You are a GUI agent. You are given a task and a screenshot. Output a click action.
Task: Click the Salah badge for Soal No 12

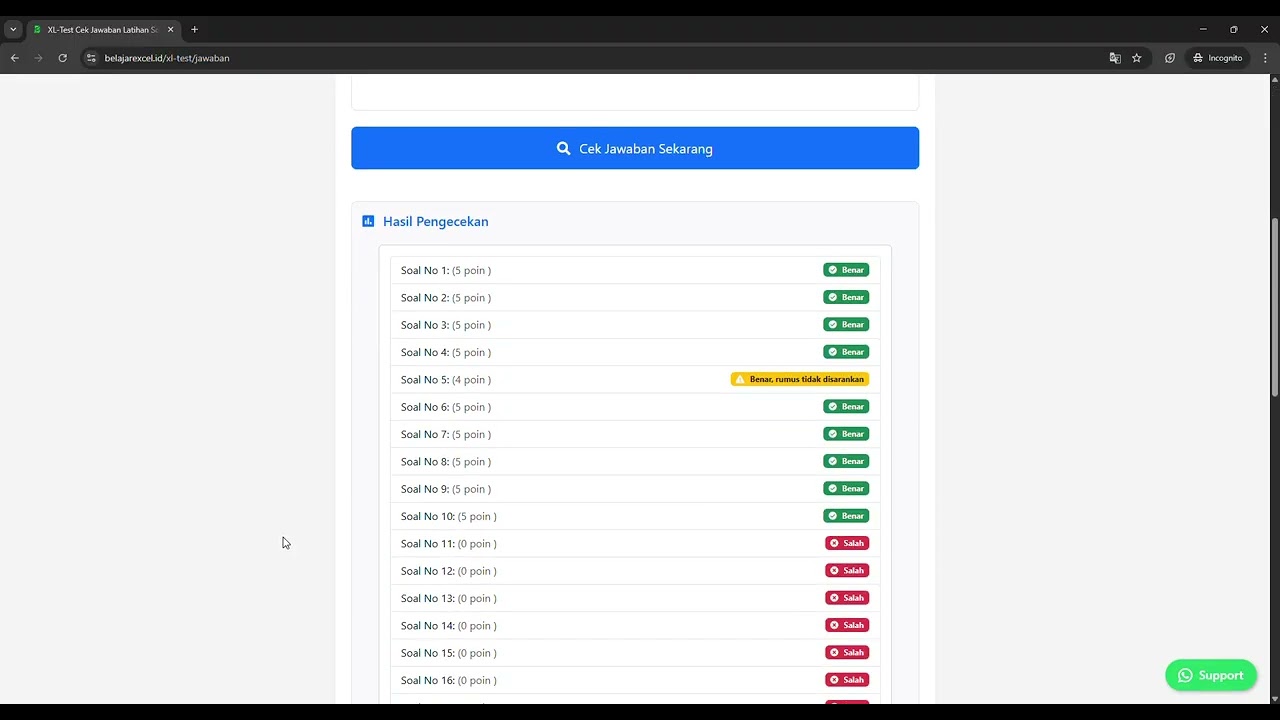click(847, 570)
